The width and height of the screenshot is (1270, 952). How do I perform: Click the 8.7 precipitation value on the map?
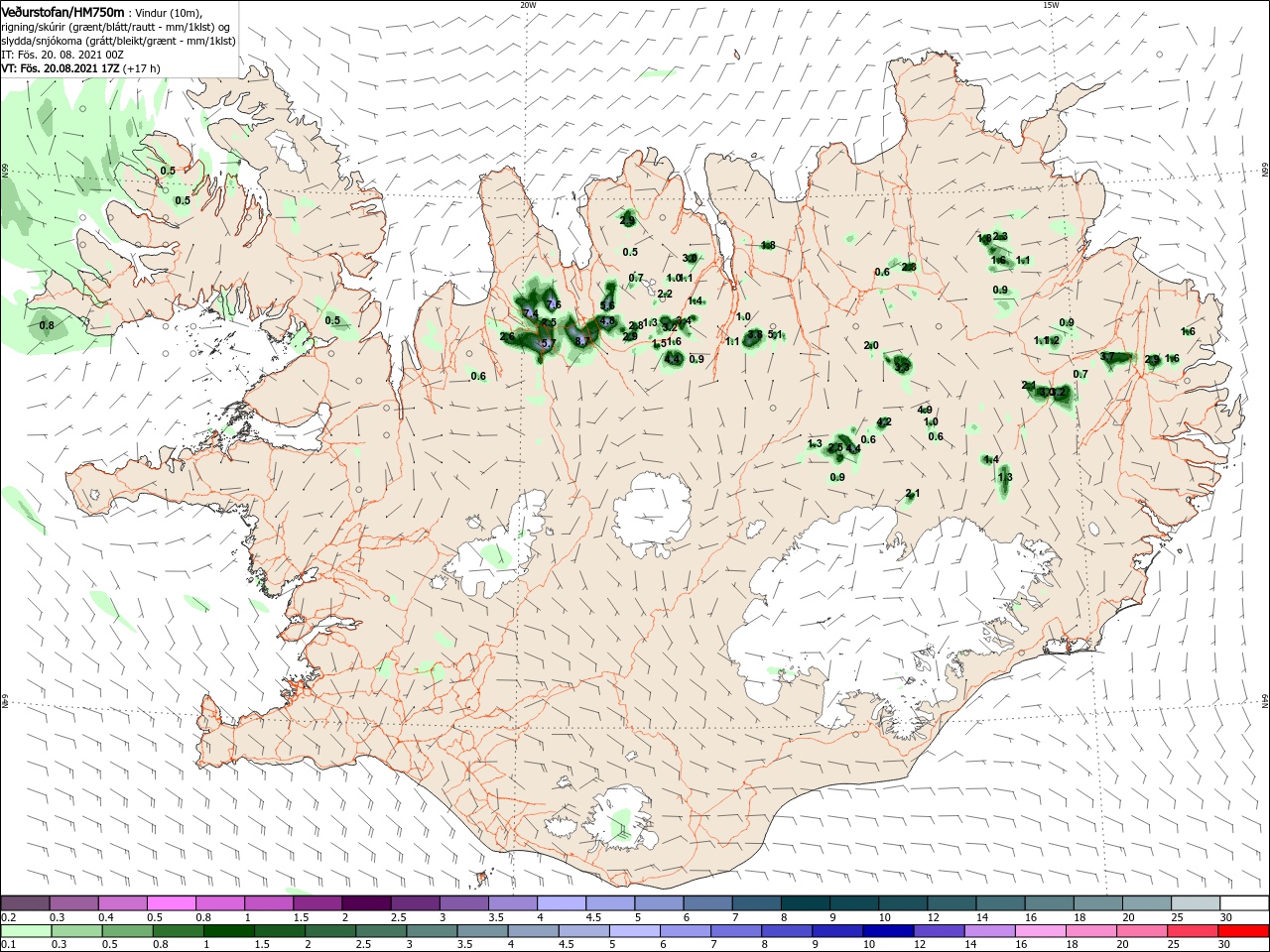click(x=582, y=341)
